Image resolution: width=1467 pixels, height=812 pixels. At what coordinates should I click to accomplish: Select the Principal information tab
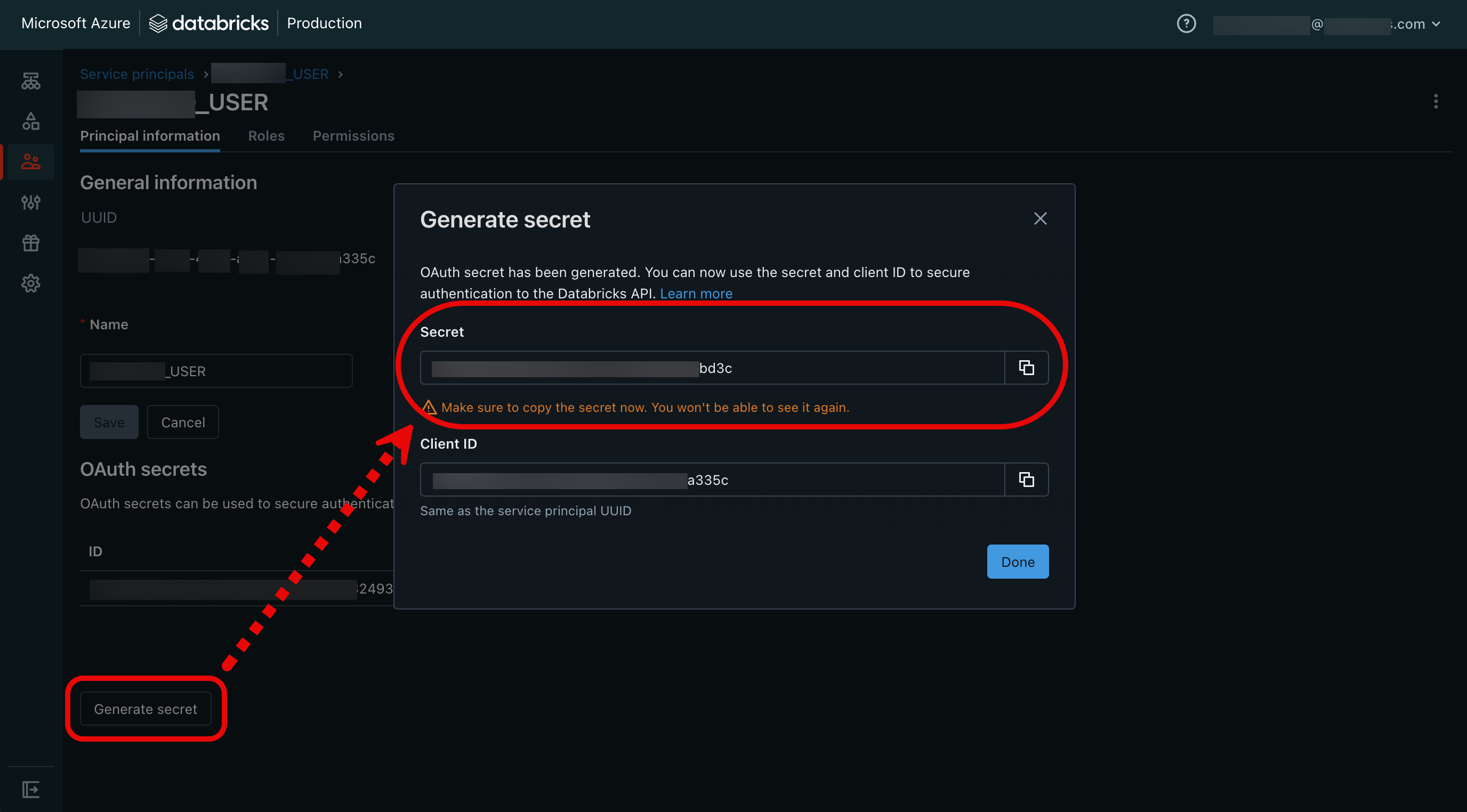click(x=150, y=135)
